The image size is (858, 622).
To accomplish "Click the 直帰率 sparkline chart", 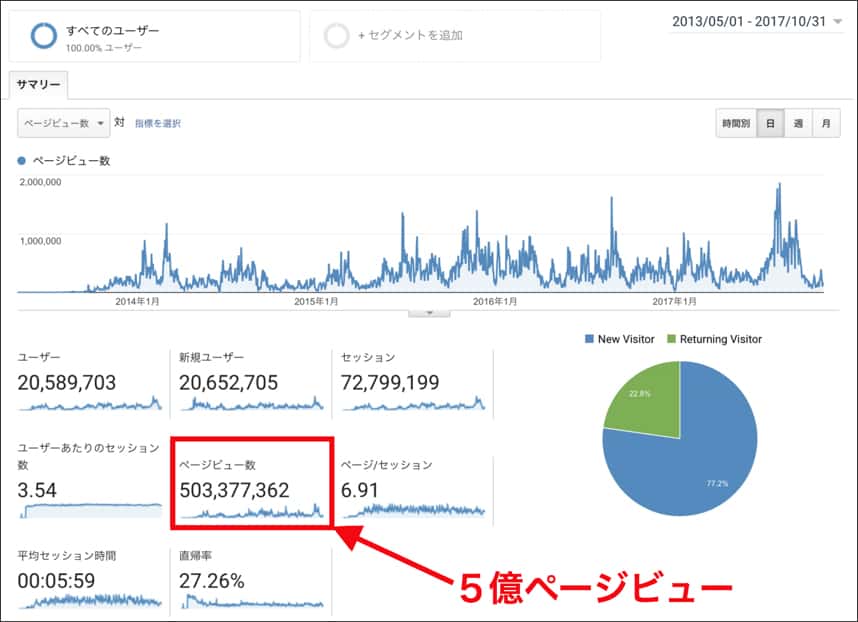I will click(x=252, y=601).
